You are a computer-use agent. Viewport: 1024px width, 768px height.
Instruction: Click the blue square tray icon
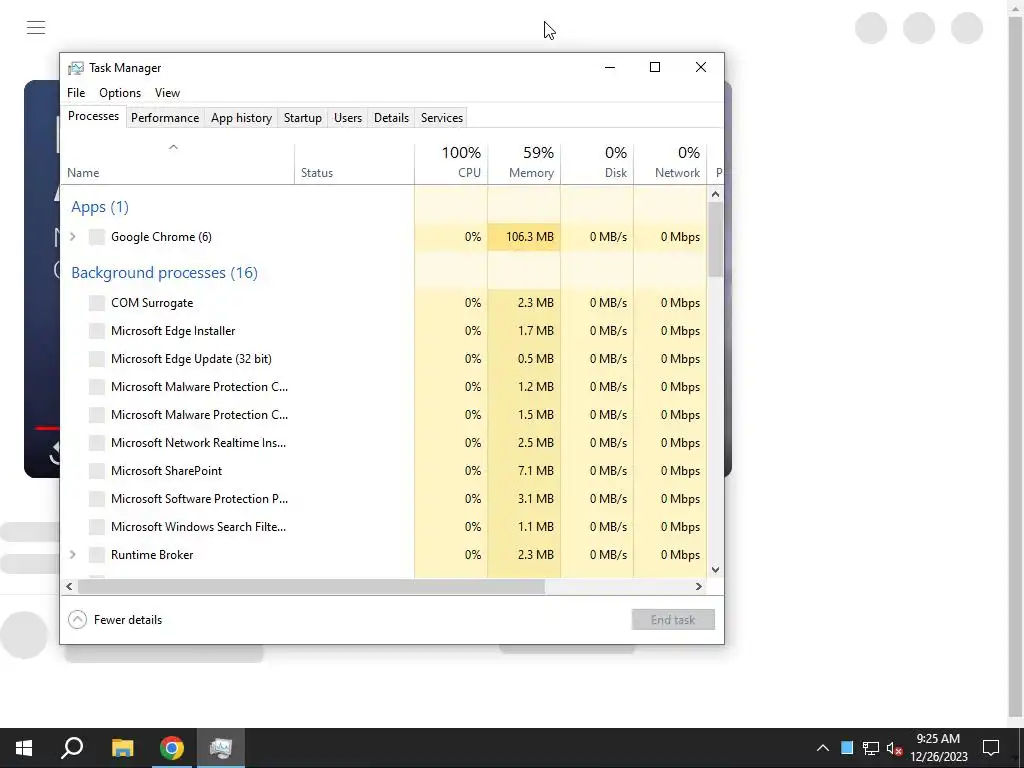click(x=847, y=748)
